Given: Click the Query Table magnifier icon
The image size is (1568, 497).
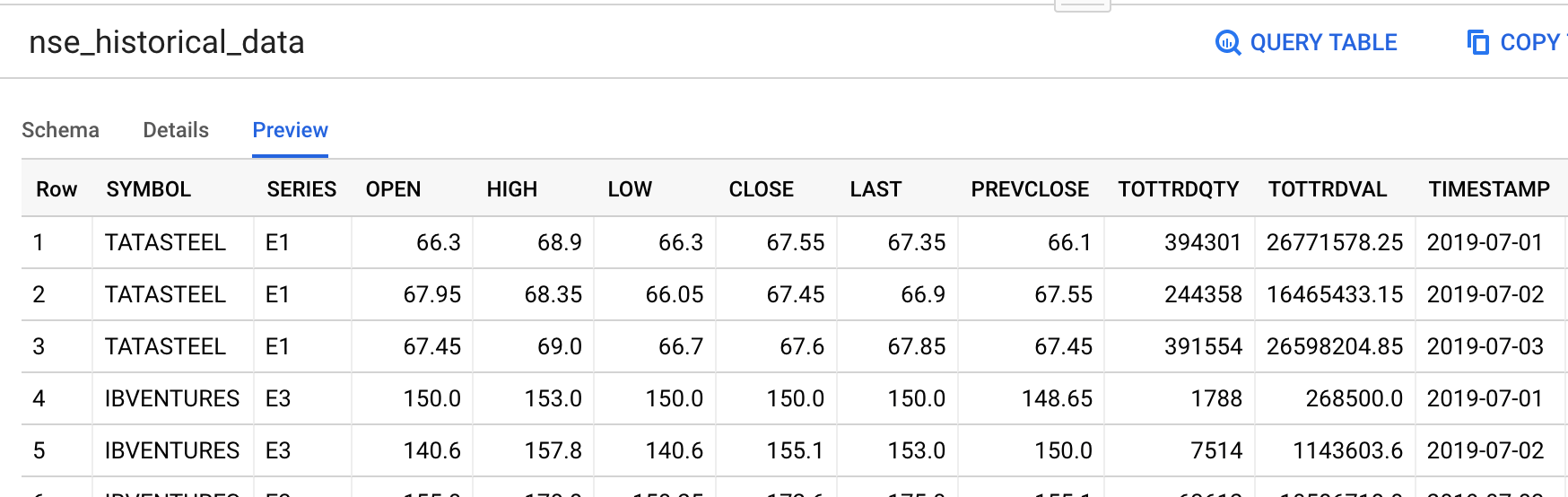Looking at the screenshot, I should click(x=1227, y=42).
